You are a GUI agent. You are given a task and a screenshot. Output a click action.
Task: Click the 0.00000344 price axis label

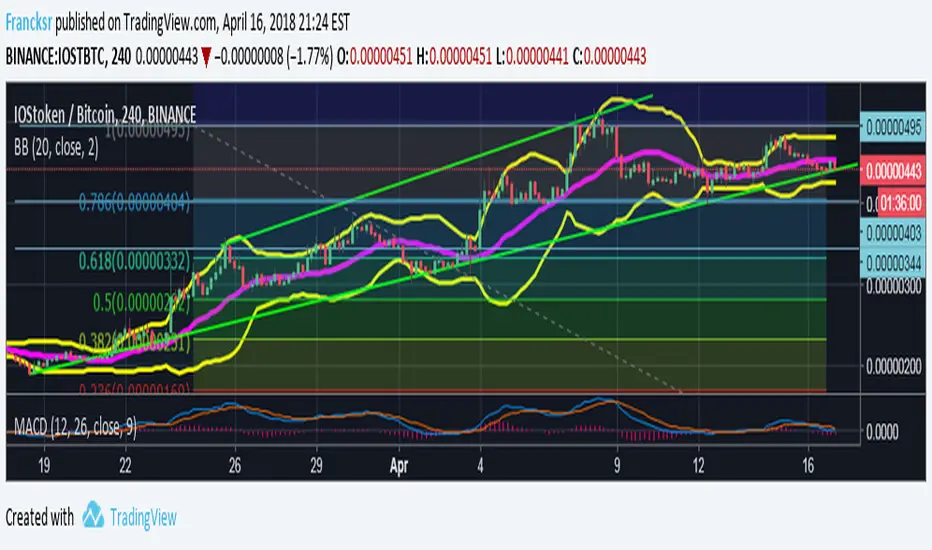pyautogui.click(x=893, y=262)
